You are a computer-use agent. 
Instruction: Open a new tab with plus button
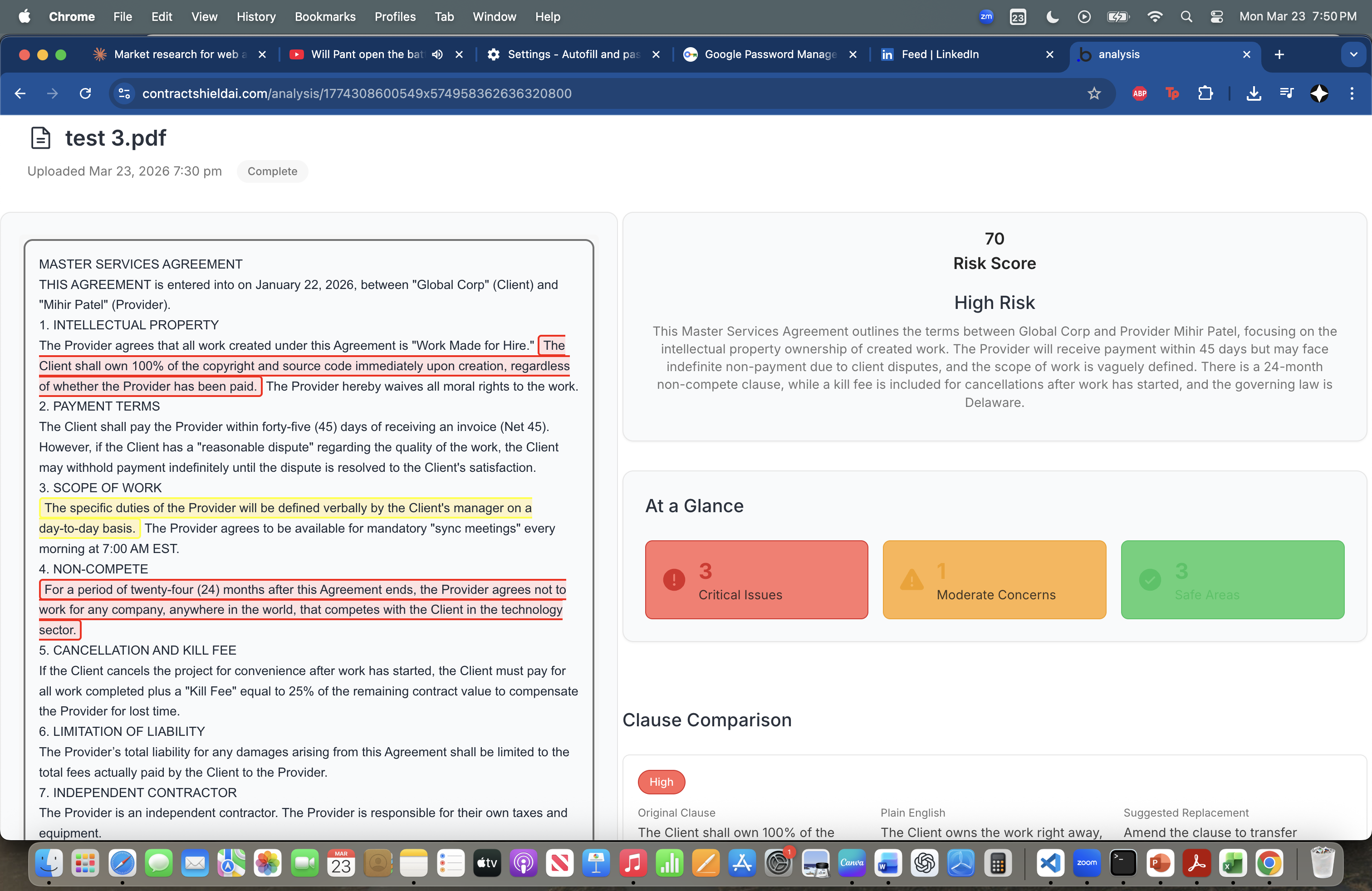1279,54
